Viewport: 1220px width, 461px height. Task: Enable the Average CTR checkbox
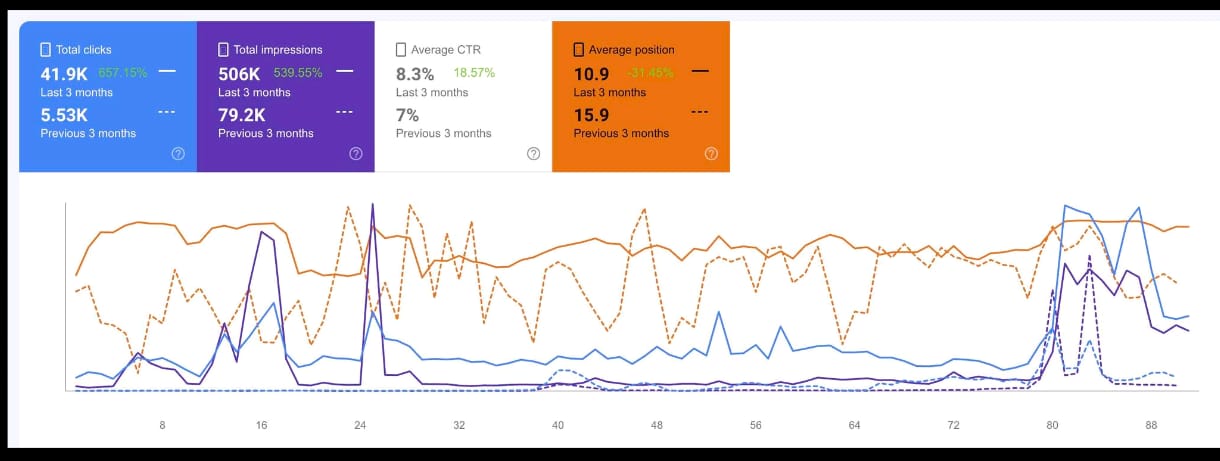click(401, 49)
